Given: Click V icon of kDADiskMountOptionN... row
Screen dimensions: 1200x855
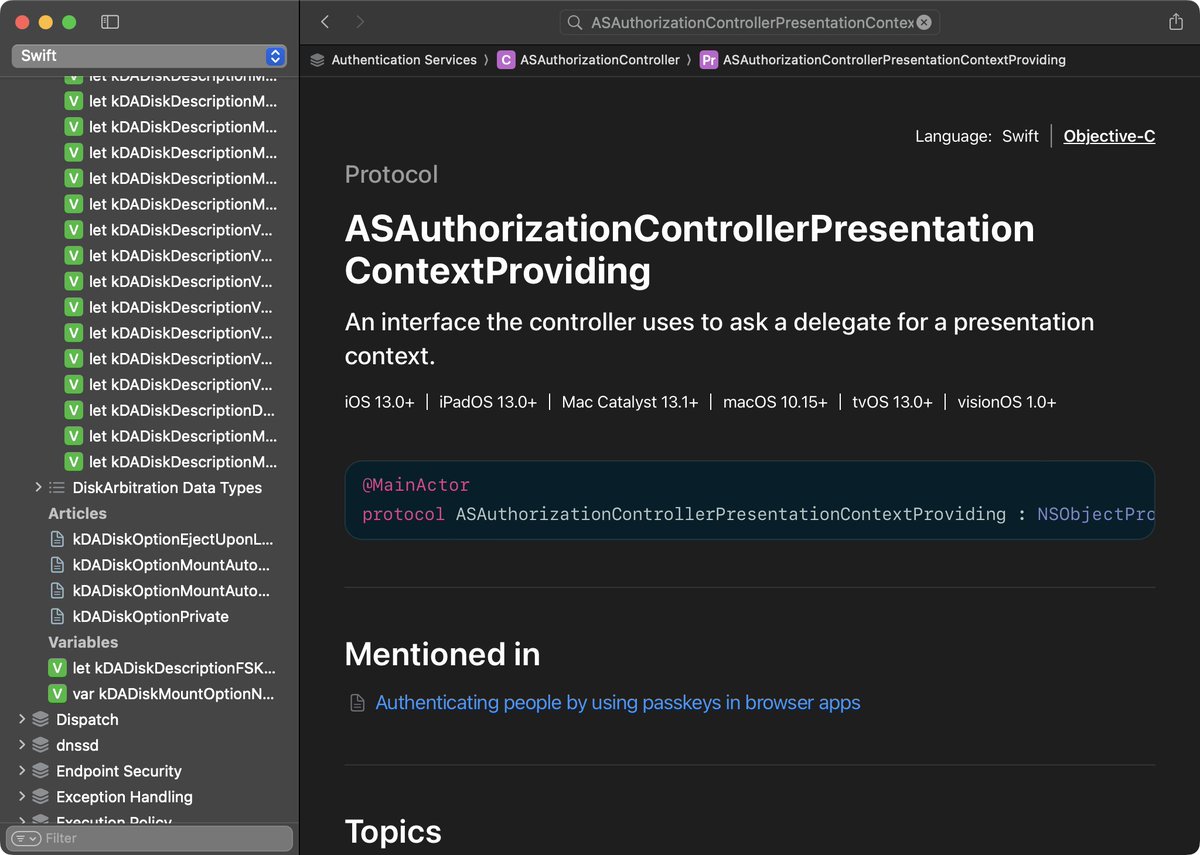Looking at the screenshot, I should tap(57, 694).
